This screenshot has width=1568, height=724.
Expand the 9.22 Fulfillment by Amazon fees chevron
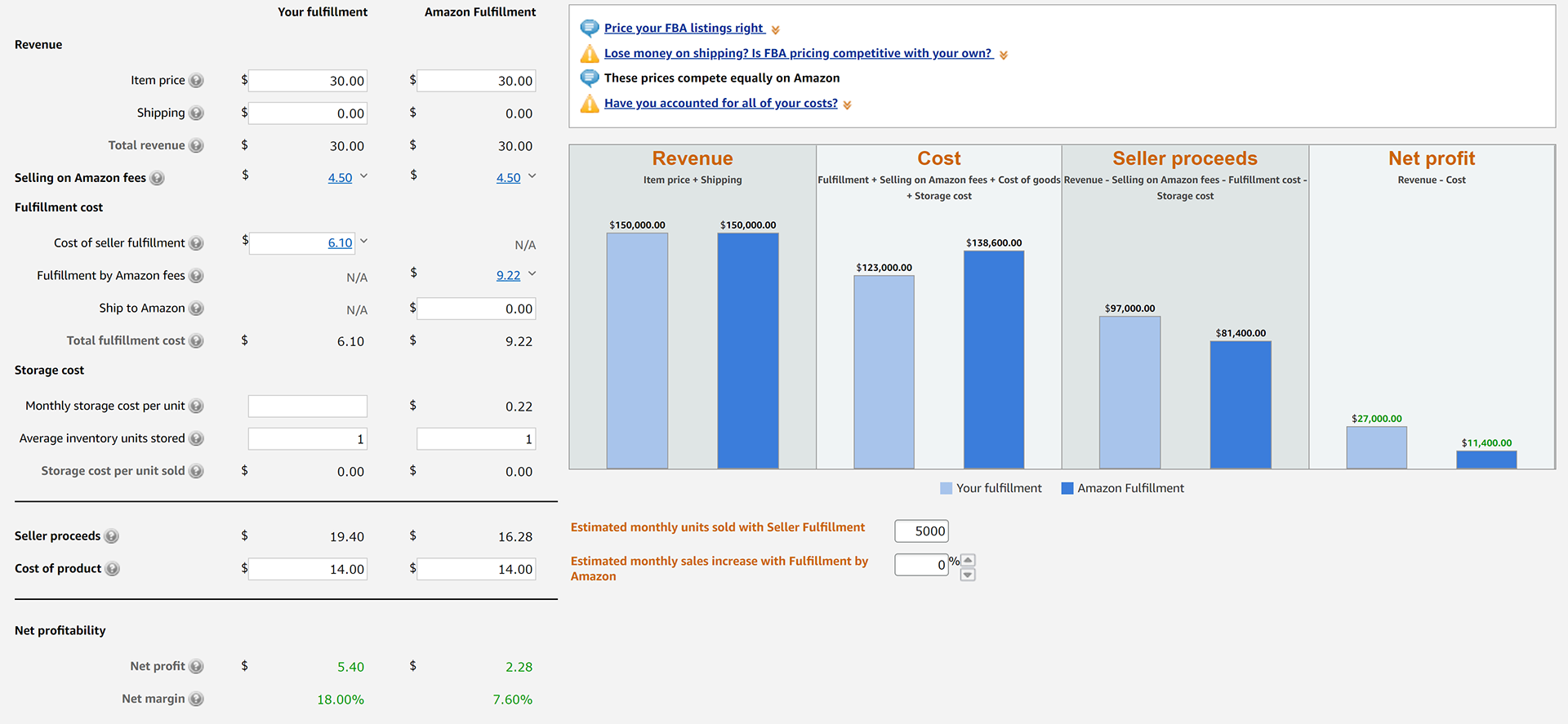pos(532,274)
